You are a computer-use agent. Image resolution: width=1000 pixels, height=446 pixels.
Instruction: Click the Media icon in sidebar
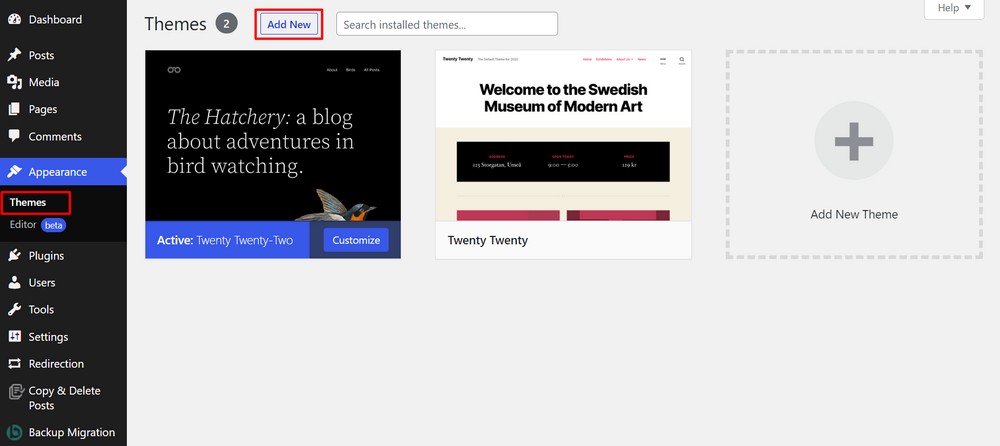(14, 82)
